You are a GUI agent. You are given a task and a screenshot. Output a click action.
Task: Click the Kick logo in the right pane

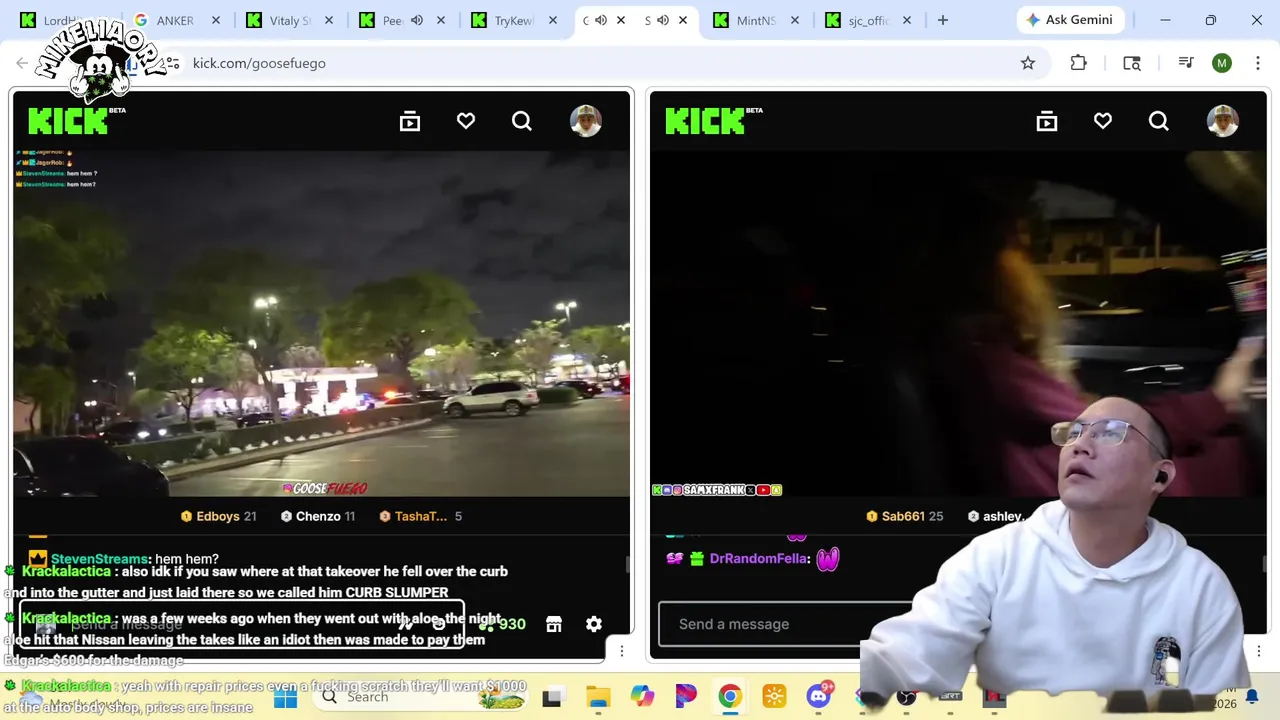[x=705, y=121]
